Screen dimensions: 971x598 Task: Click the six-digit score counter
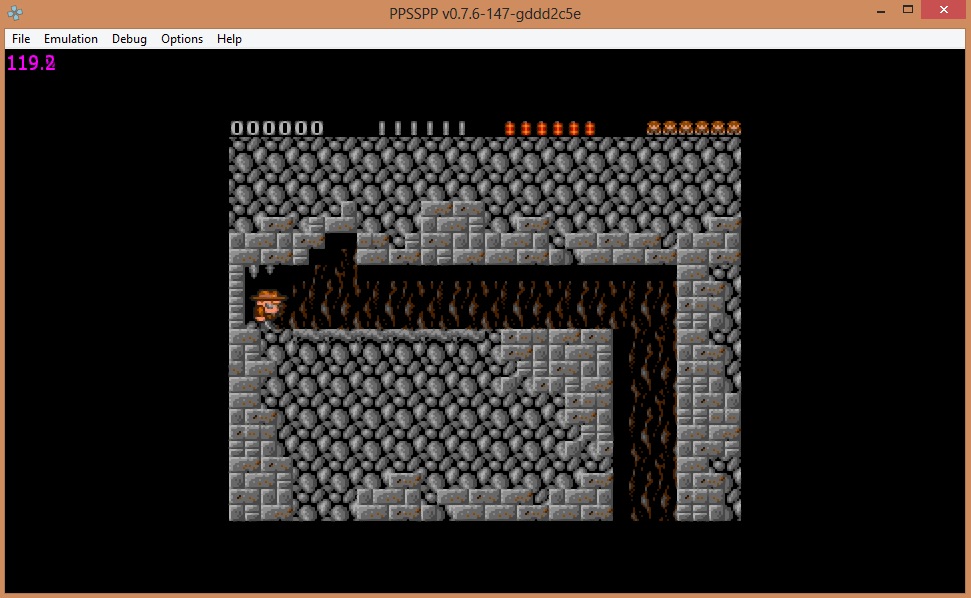(x=277, y=128)
